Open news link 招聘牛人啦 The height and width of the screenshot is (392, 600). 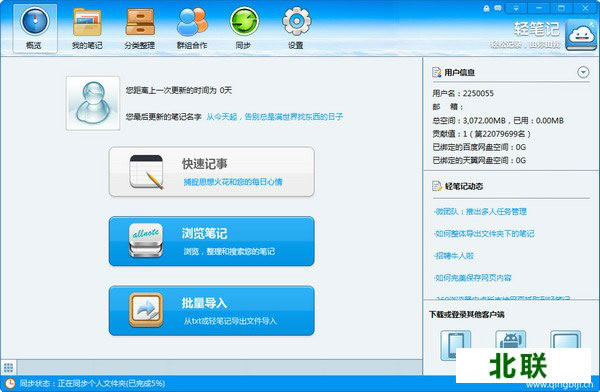click(454, 256)
